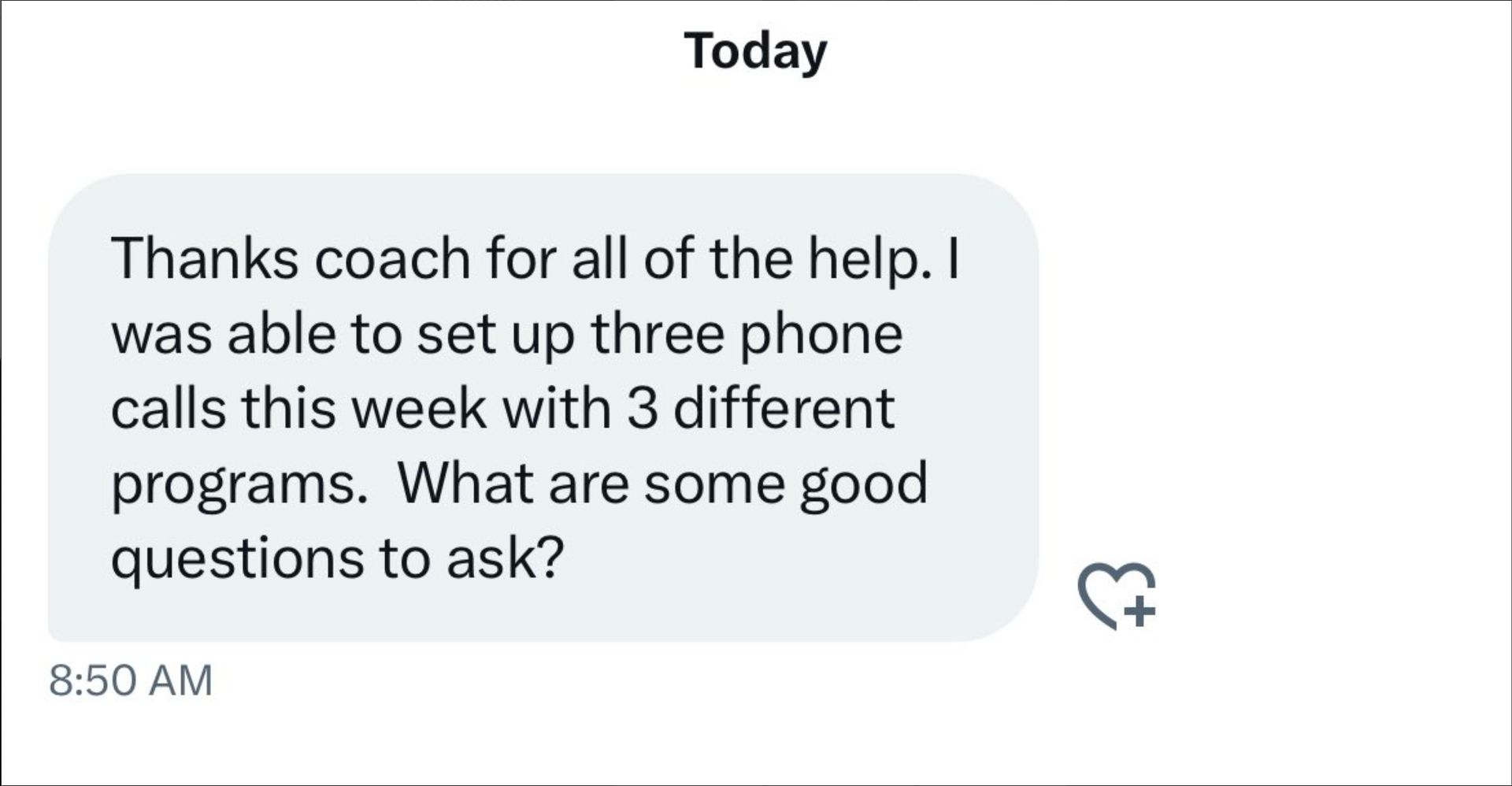Click the word "What" in the message
The image size is (1512, 786).
pos(465,483)
